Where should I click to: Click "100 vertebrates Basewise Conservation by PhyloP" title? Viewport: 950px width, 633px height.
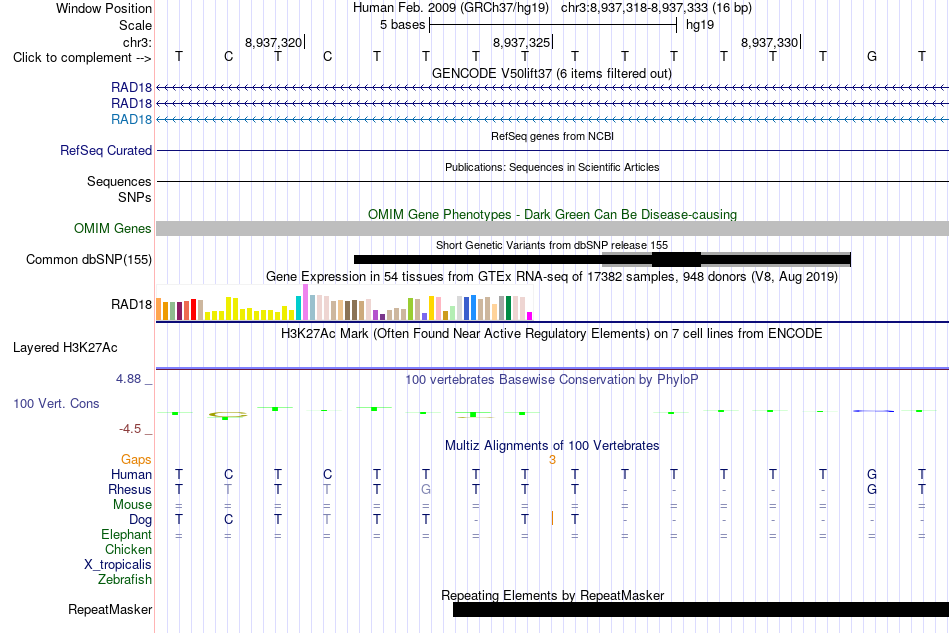coord(552,380)
